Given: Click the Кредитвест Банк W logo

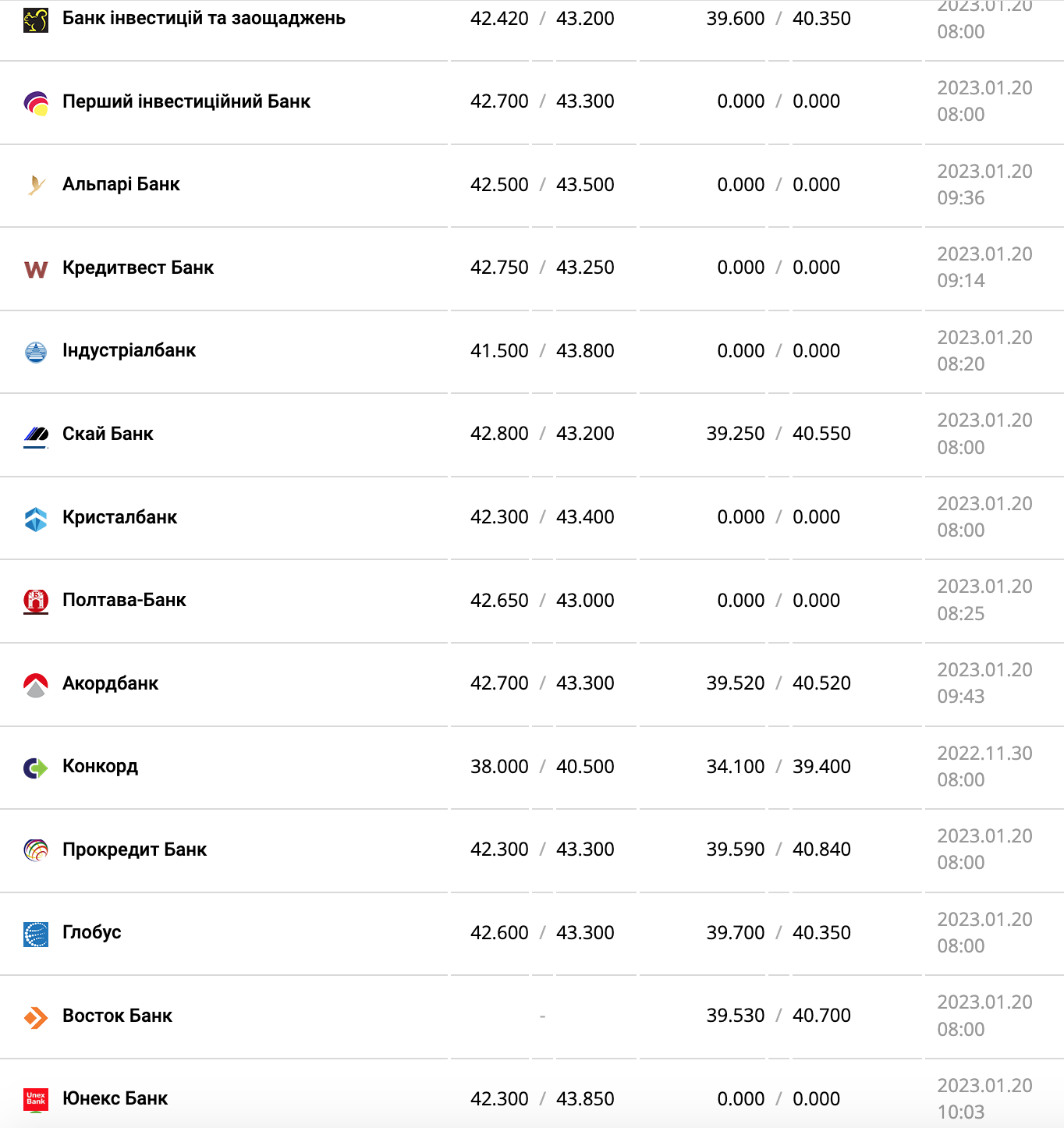Looking at the screenshot, I should point(36,269).
